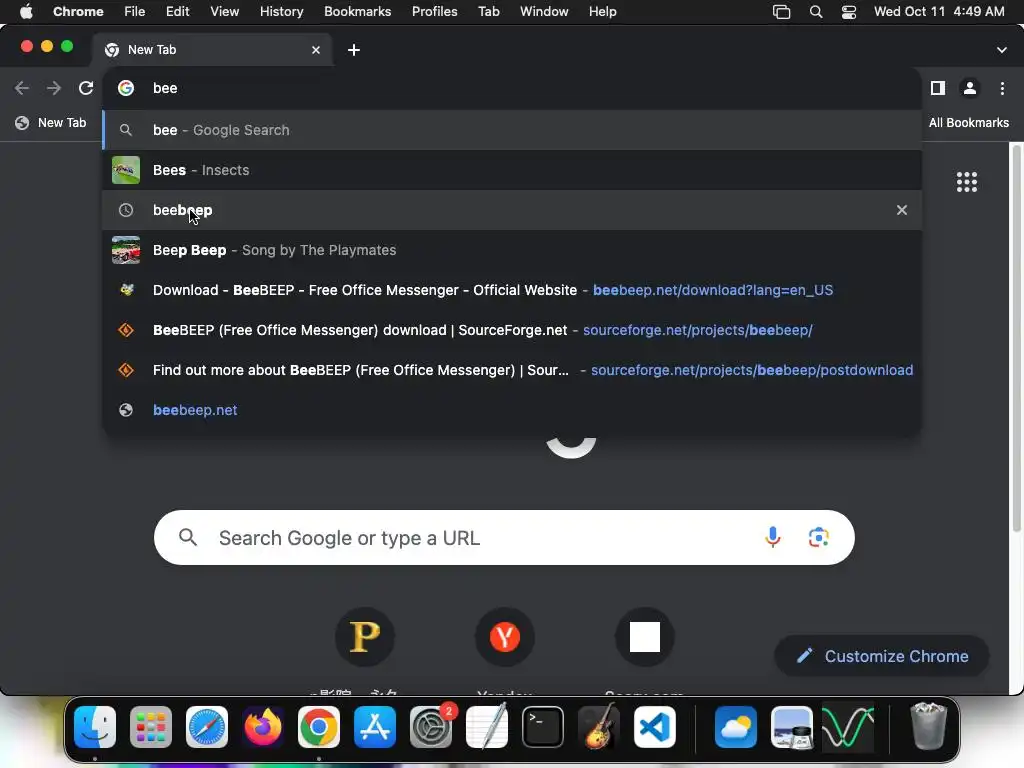Open the green wave app in dock
Viewport: 1024px width, 768px height.
(x=848, y=727)
